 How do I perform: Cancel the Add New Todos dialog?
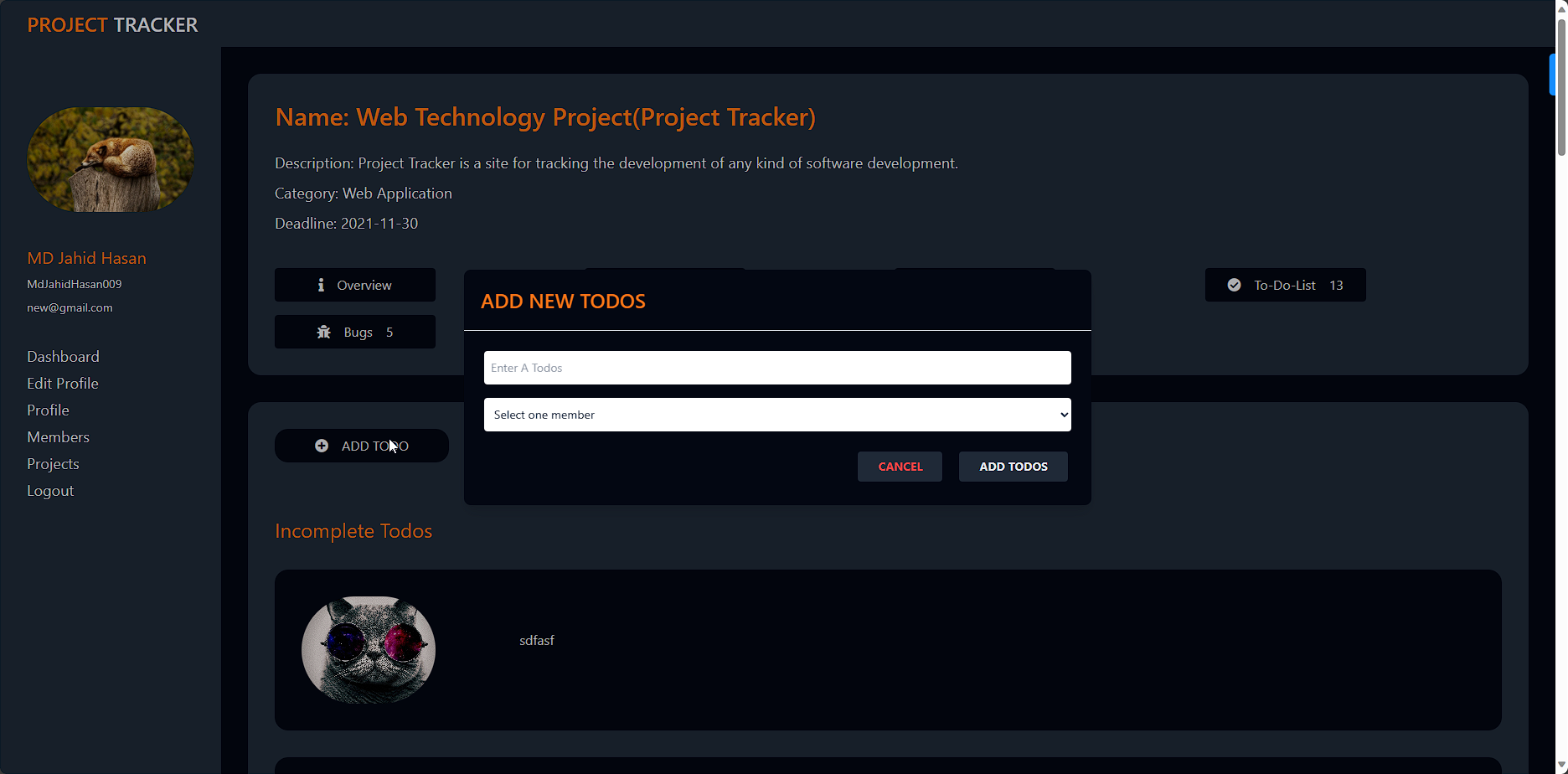900,467
